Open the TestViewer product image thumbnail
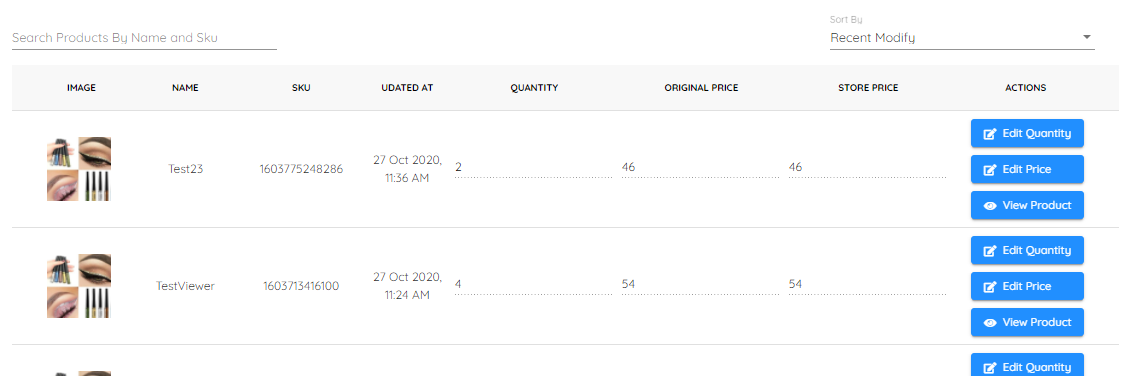The height and width of the screenshot is (376, 1125). point(79,286)
